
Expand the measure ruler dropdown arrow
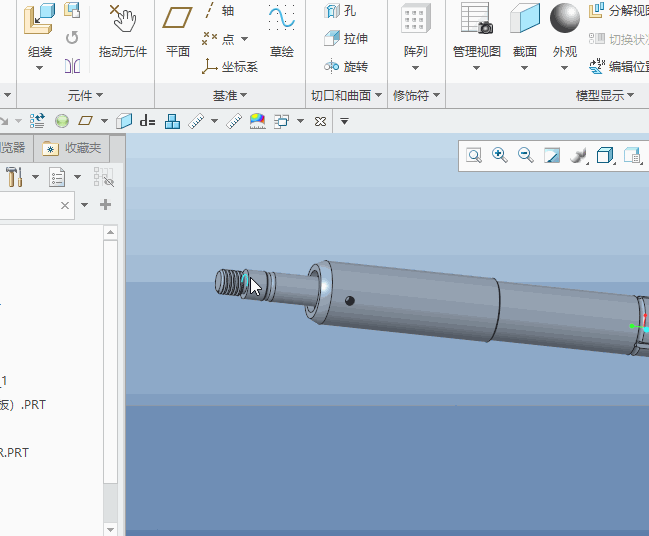click(214, 121)
